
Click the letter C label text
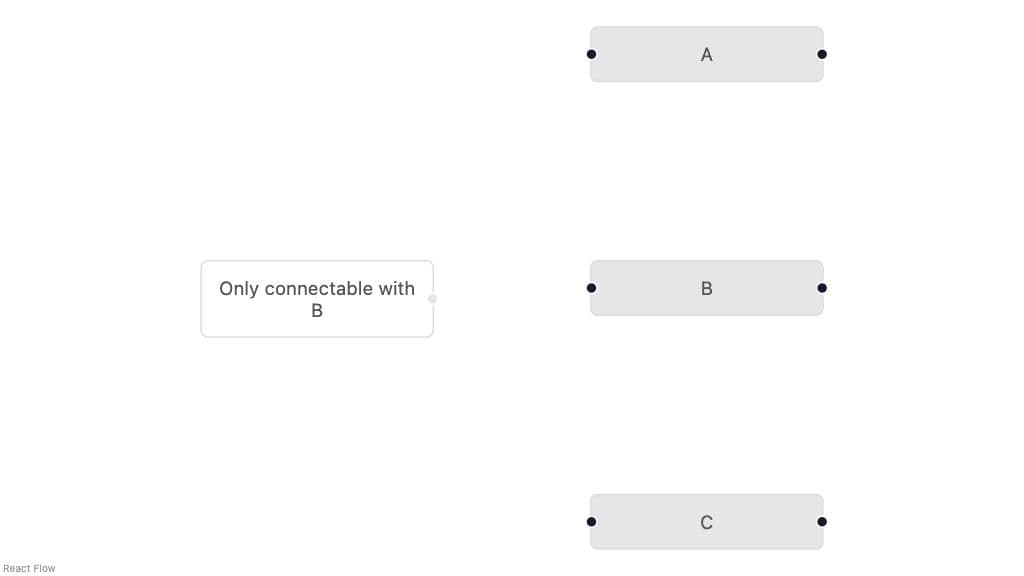tap(707, 522)
